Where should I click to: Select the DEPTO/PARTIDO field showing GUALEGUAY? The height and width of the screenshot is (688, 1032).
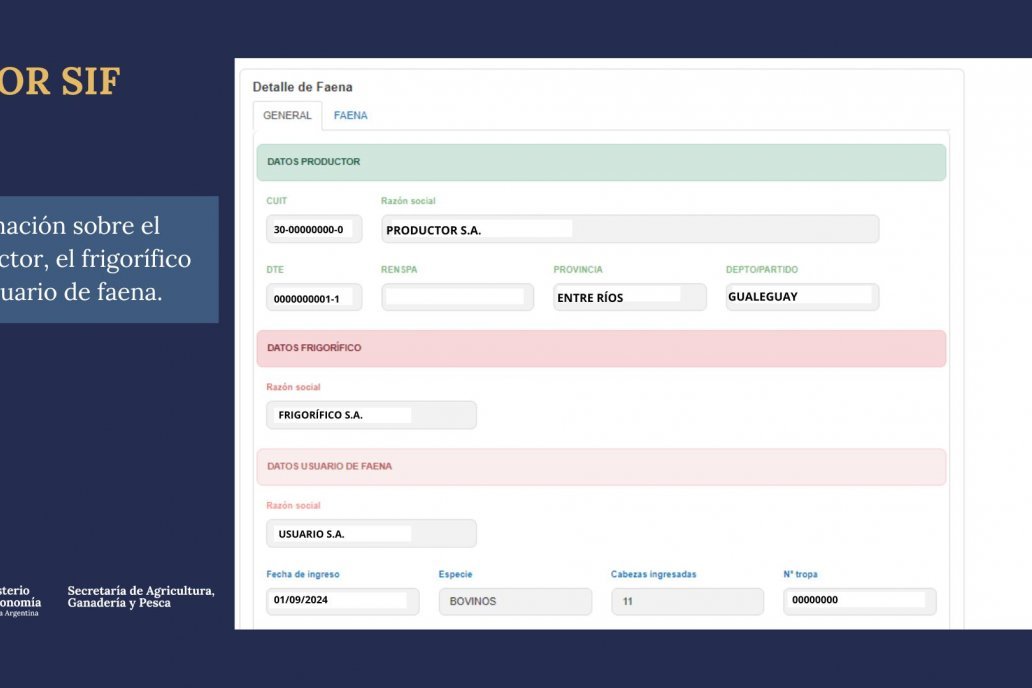tap(802, 297)
